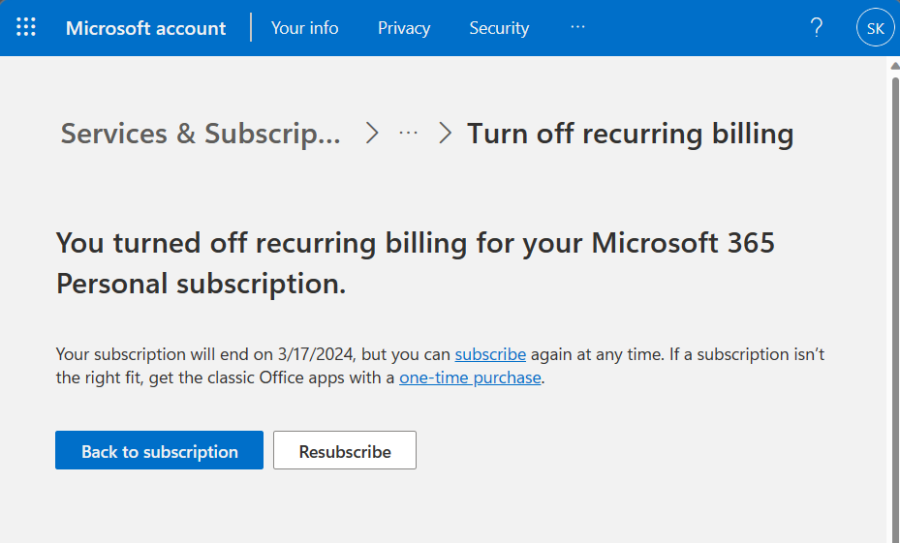Click the Resubscribe button

pyautogui.click(x=345, y=451)
